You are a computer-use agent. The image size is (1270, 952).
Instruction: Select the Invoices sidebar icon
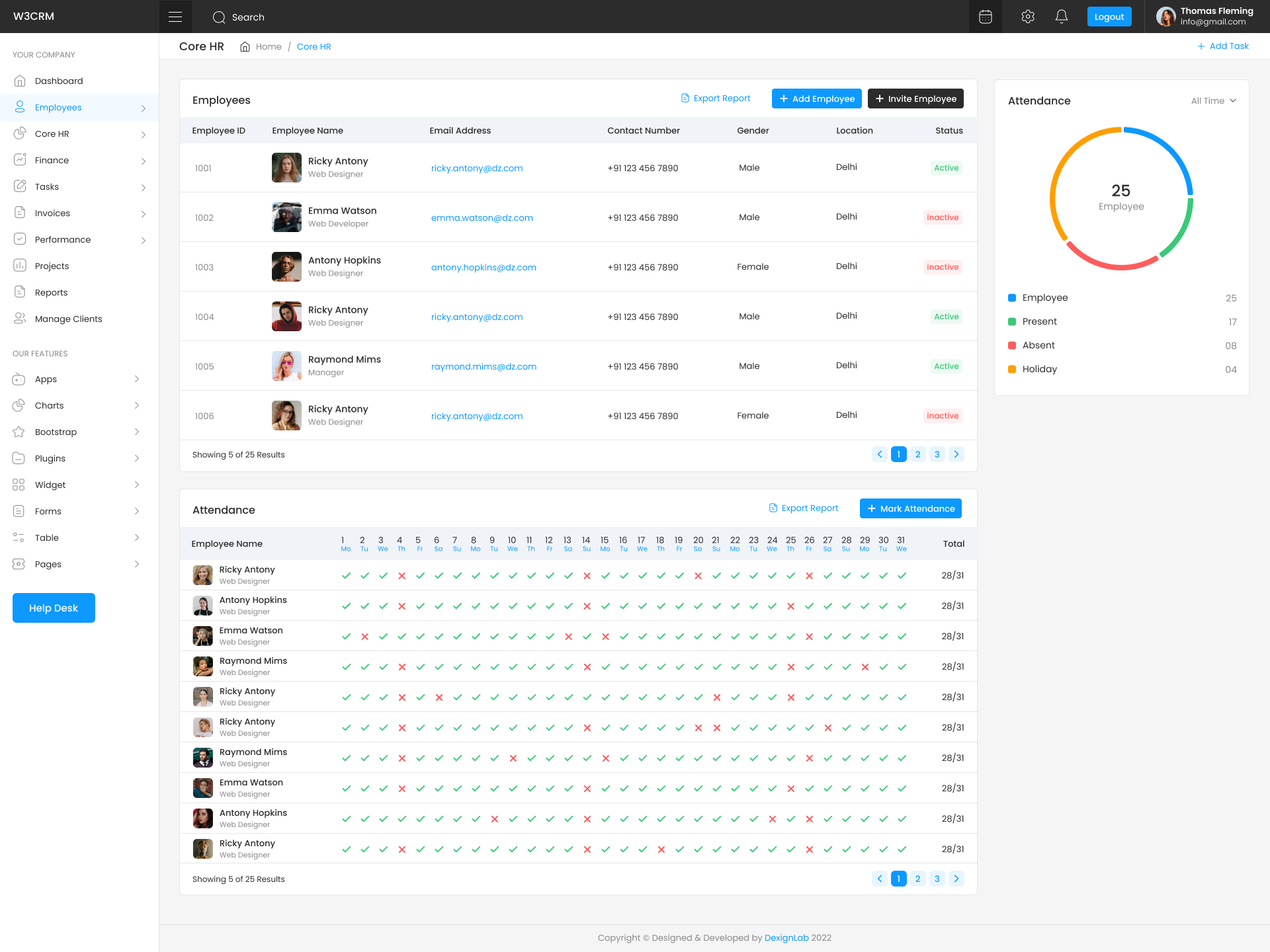coord(20,213)
